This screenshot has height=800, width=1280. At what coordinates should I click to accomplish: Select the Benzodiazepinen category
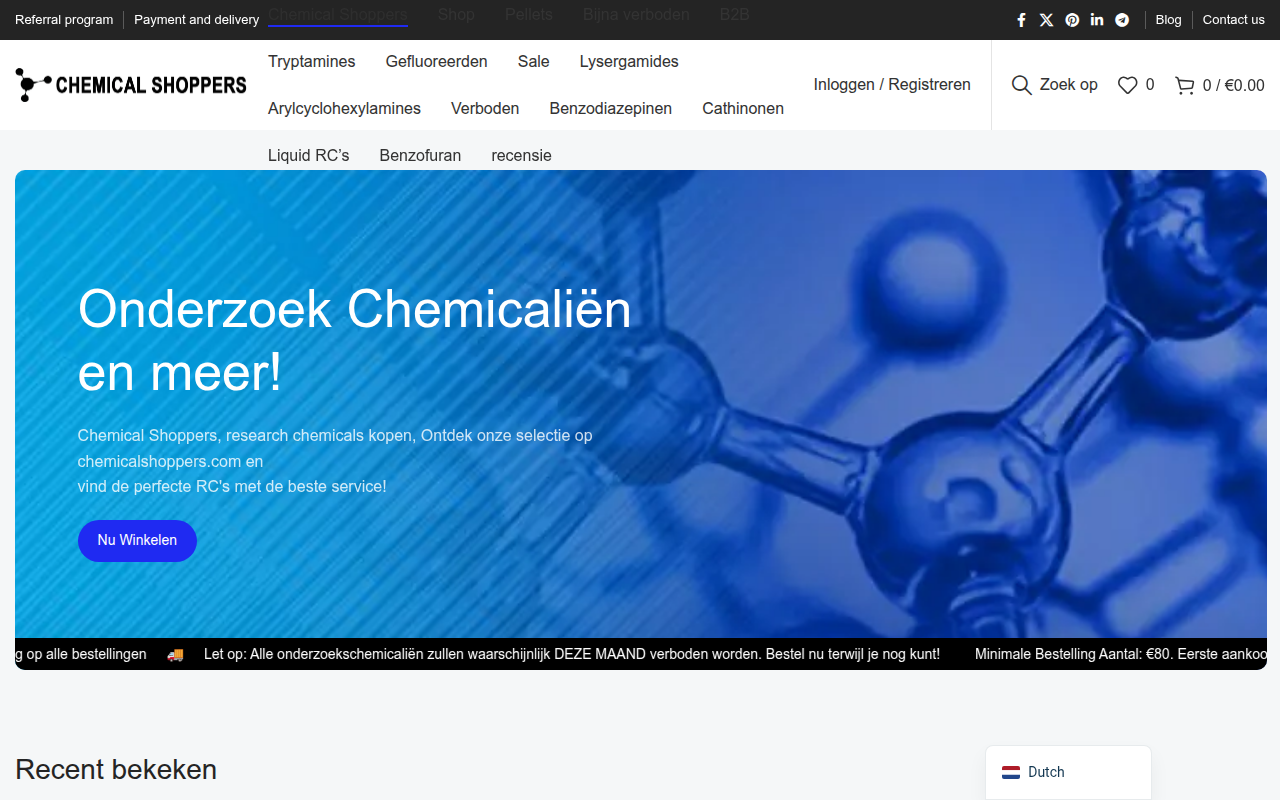(x=610, y=109)
